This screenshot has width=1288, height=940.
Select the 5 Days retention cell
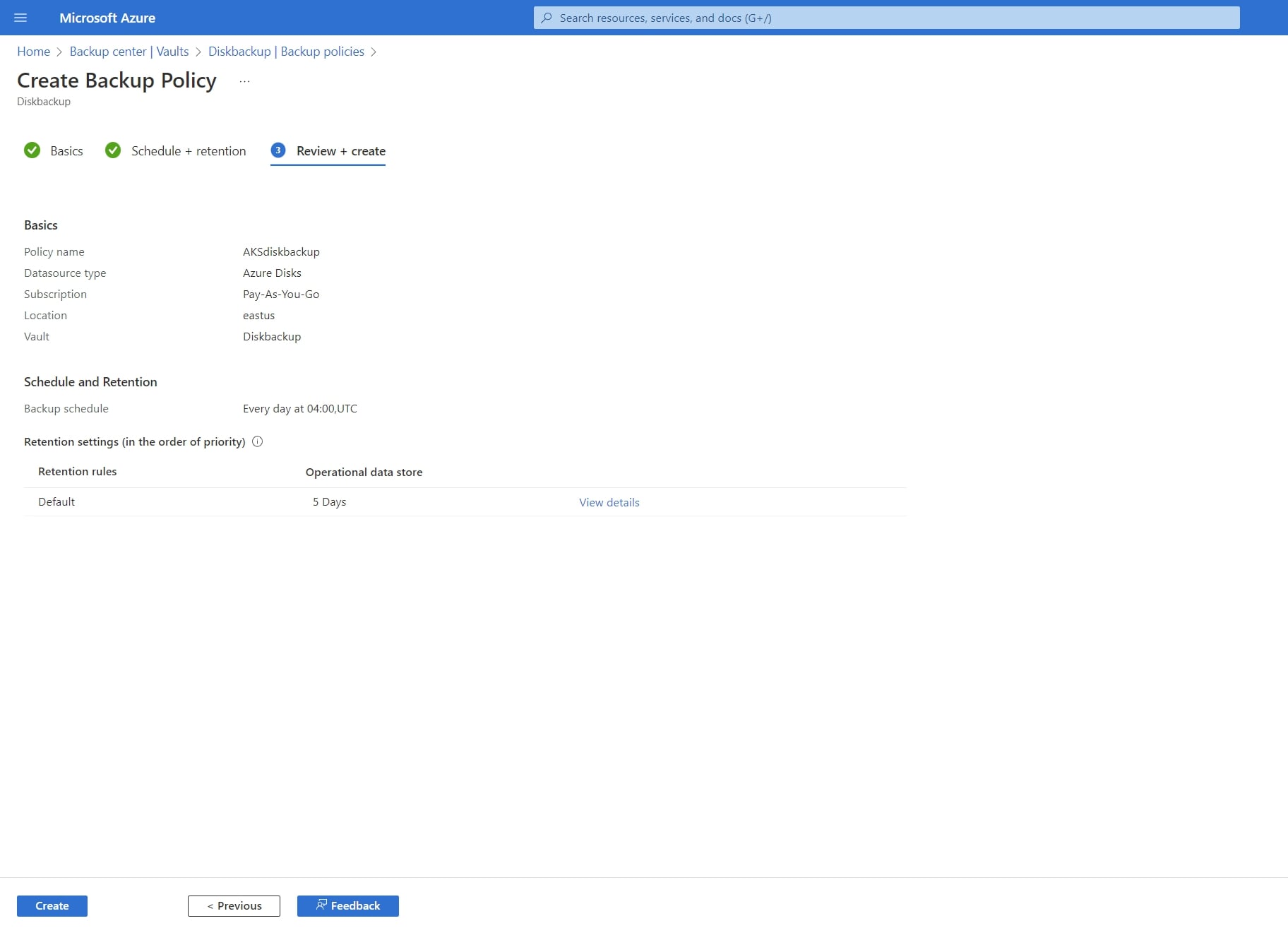coord(329,501)
